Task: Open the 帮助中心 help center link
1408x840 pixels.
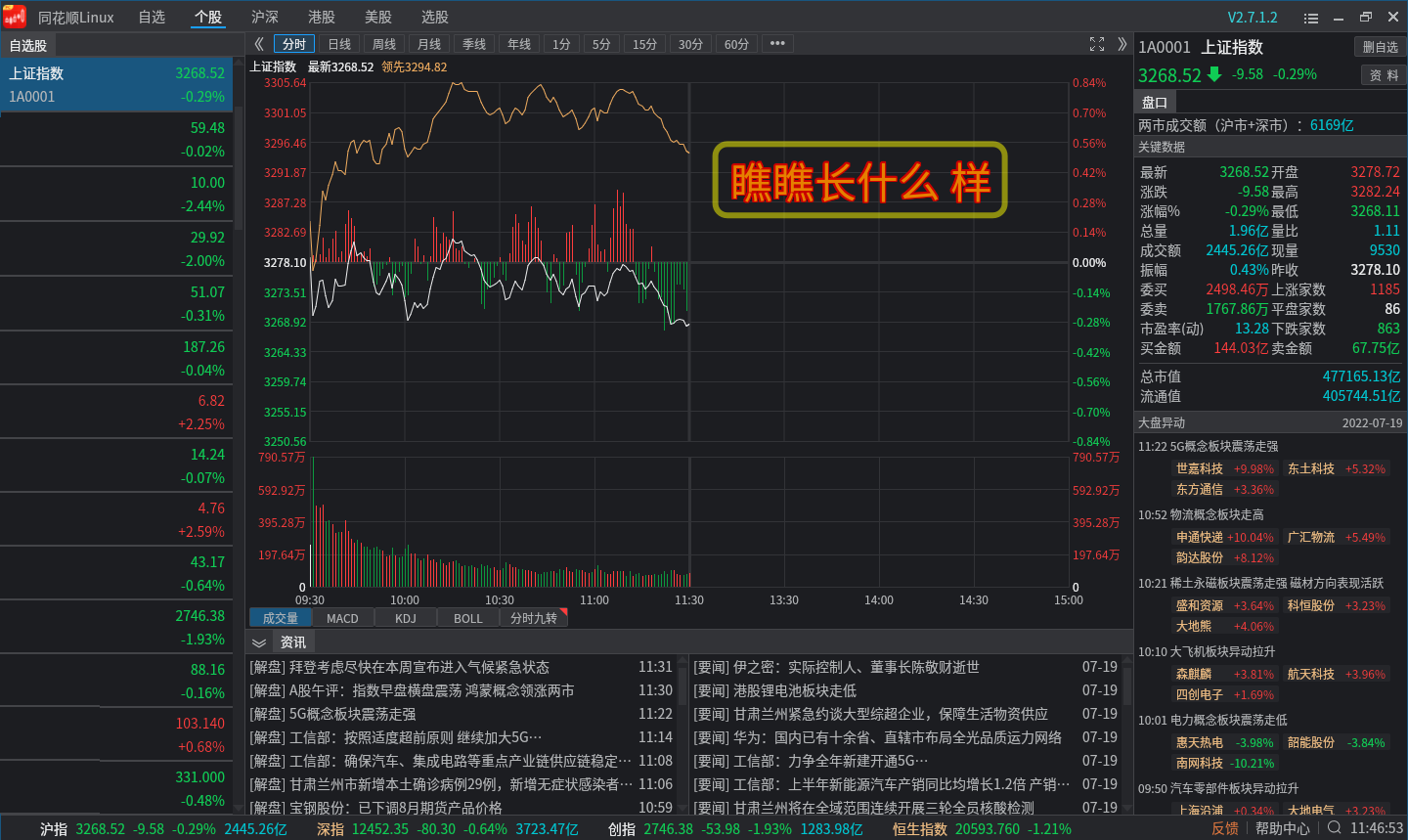Action: 1283,828
